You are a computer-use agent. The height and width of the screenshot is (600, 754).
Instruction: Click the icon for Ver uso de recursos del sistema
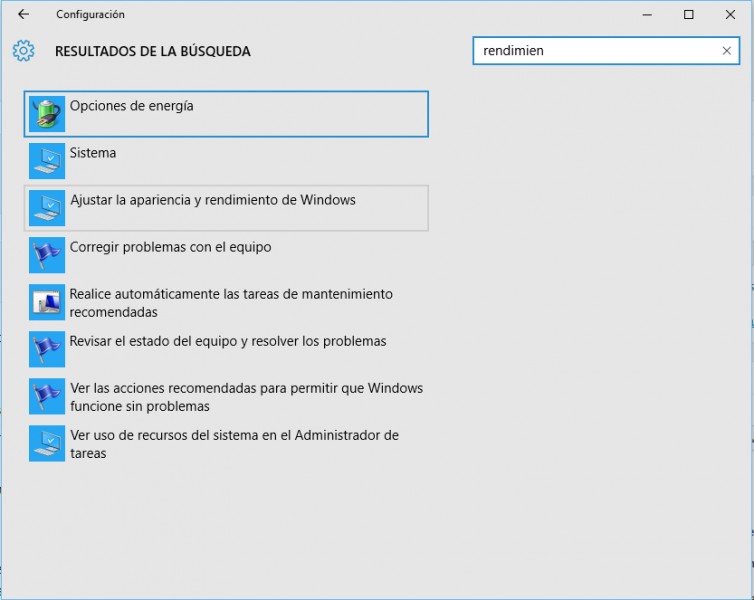[x=47, y=444]
